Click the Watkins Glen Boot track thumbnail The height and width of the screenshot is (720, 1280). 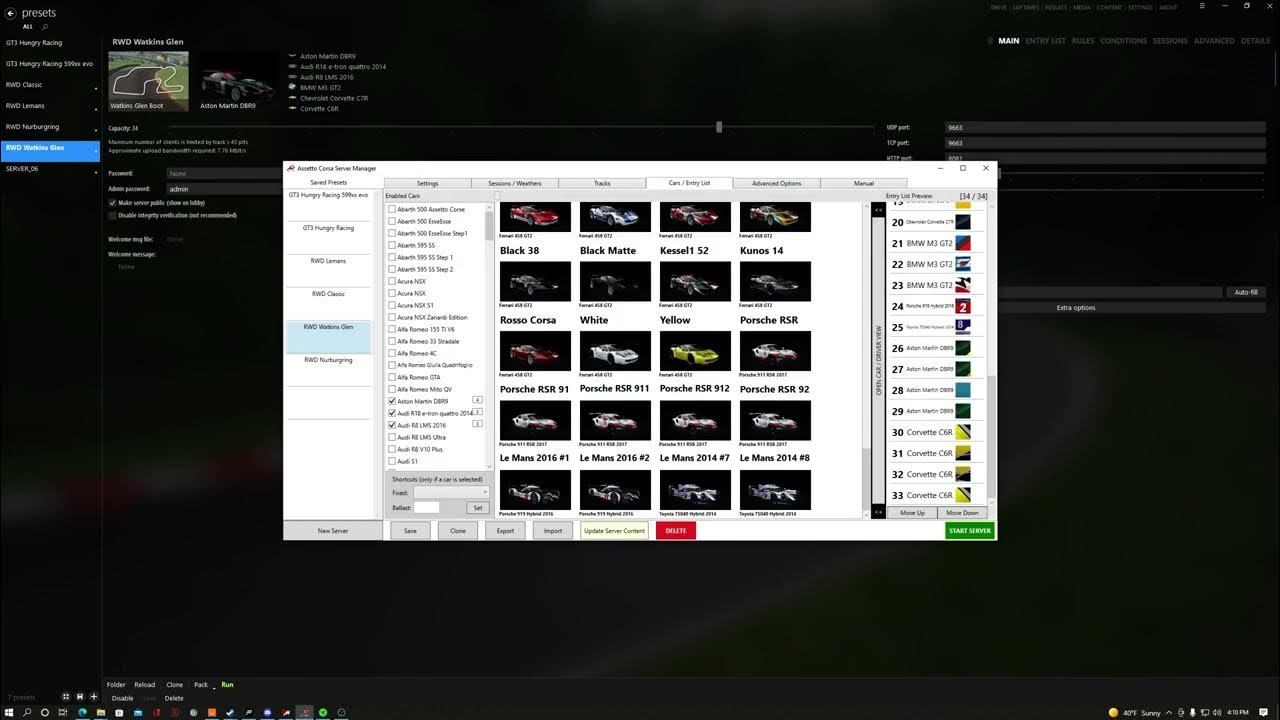click(148, 80)
